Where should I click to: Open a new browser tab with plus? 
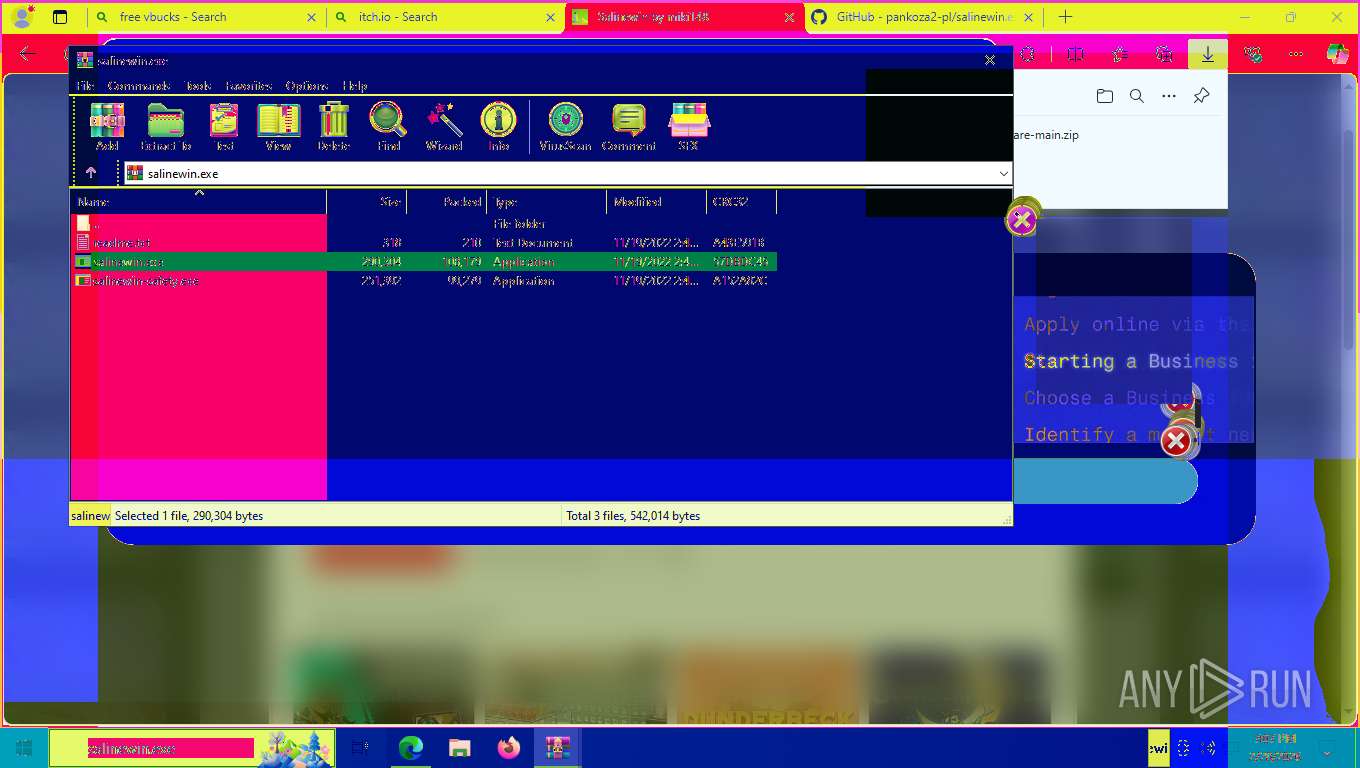tap(1065, 17)
